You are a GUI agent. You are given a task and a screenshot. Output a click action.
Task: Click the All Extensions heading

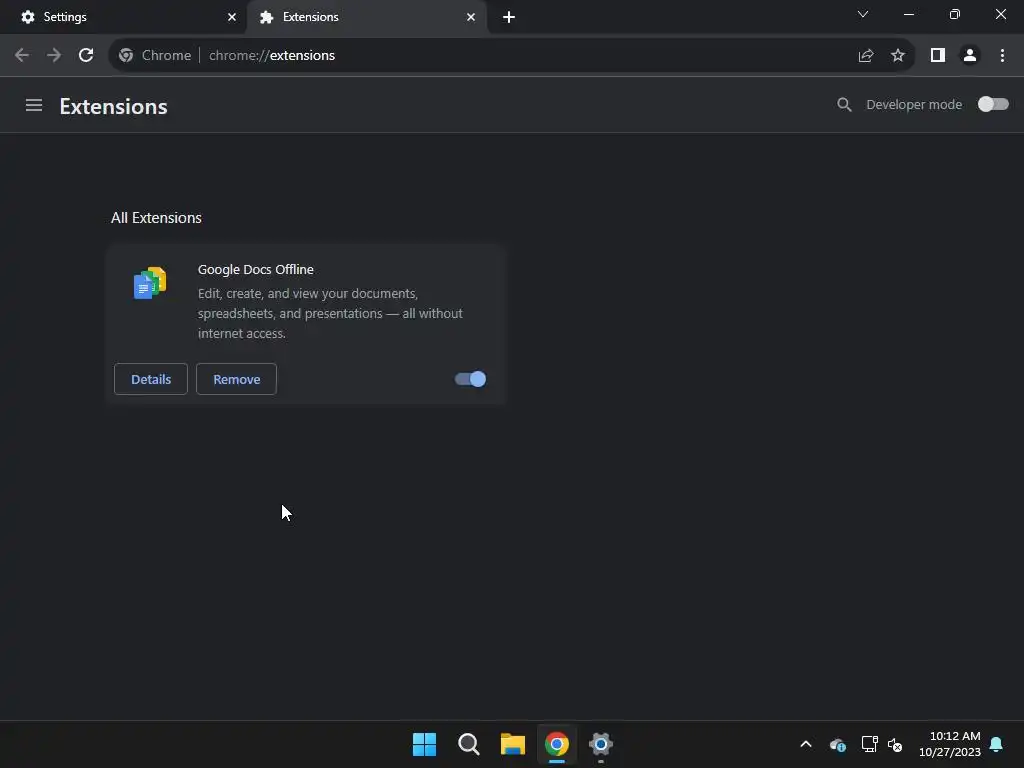156,217
